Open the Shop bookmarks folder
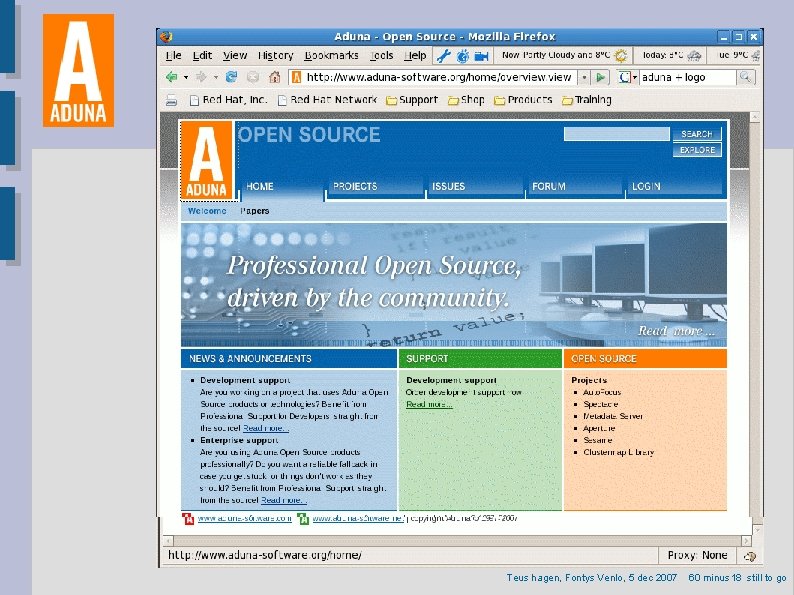Screen dimensions: 794x595 click(466, 100)
